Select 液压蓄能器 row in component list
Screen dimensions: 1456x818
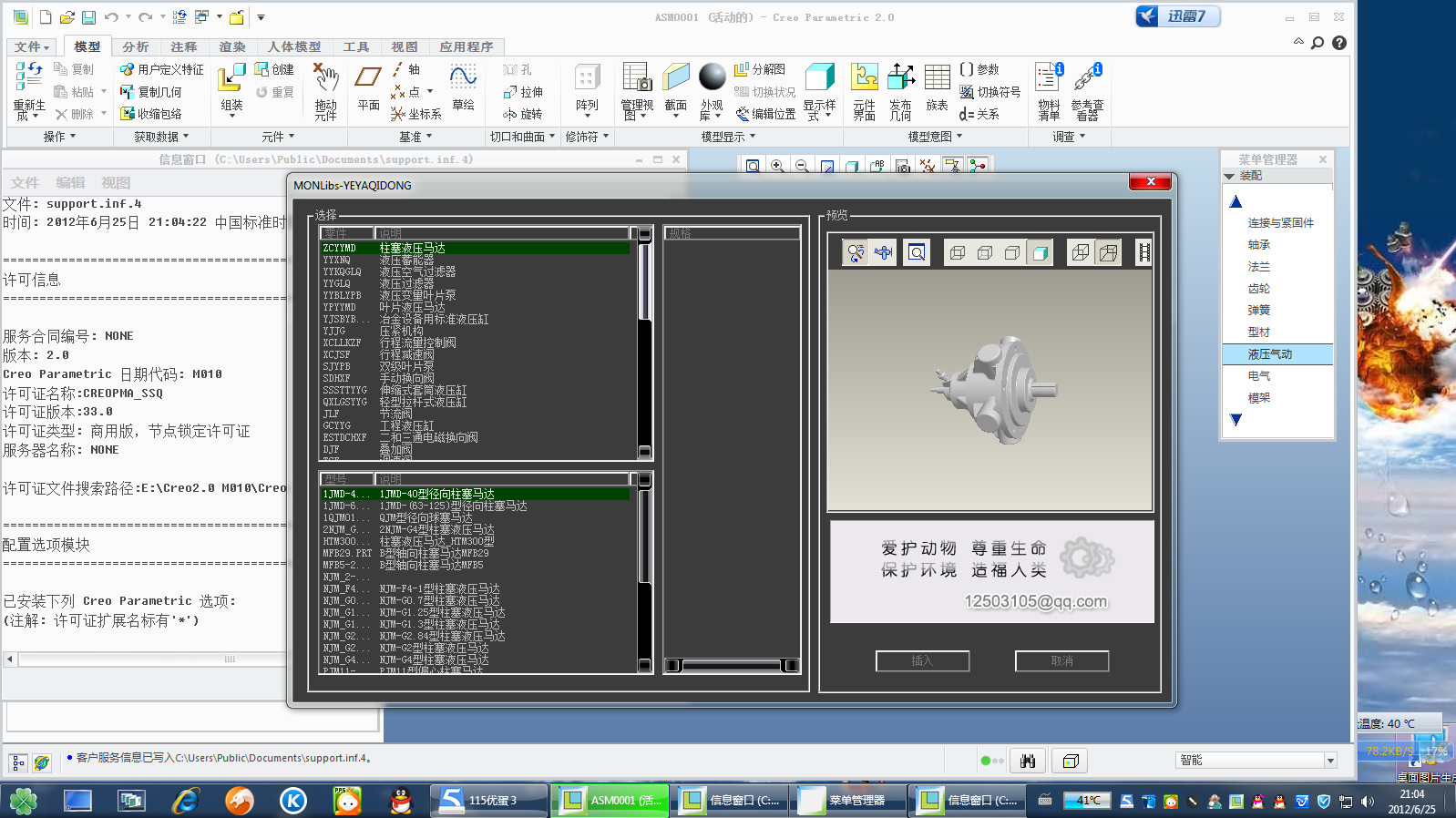tap(474, 260)
